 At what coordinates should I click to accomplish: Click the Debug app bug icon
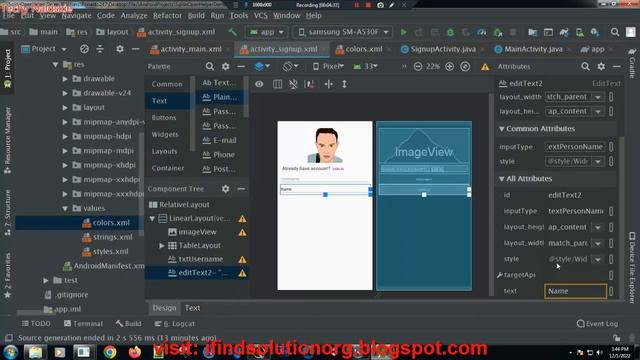450,32
